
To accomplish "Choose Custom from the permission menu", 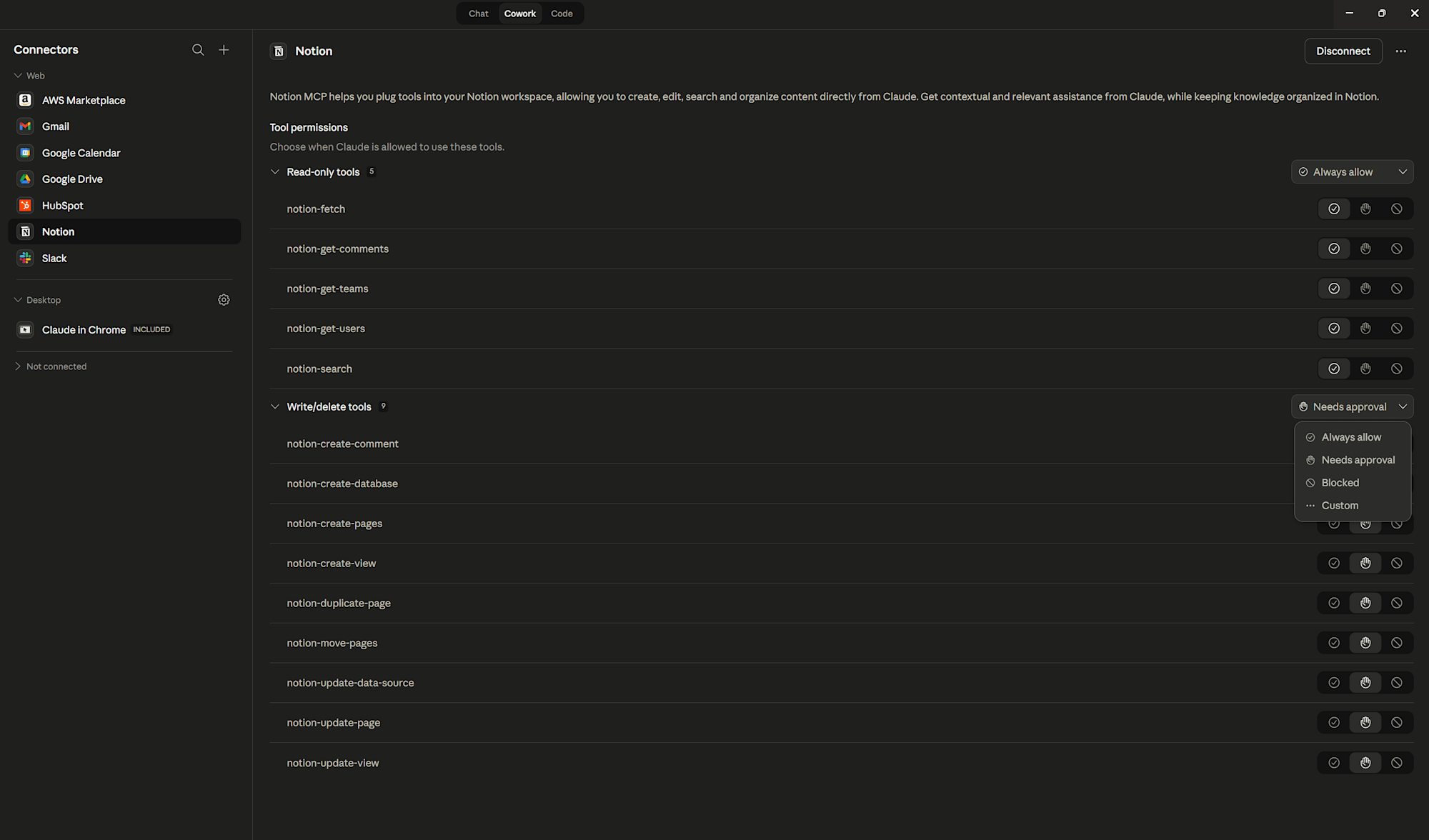I will 1340,506.
